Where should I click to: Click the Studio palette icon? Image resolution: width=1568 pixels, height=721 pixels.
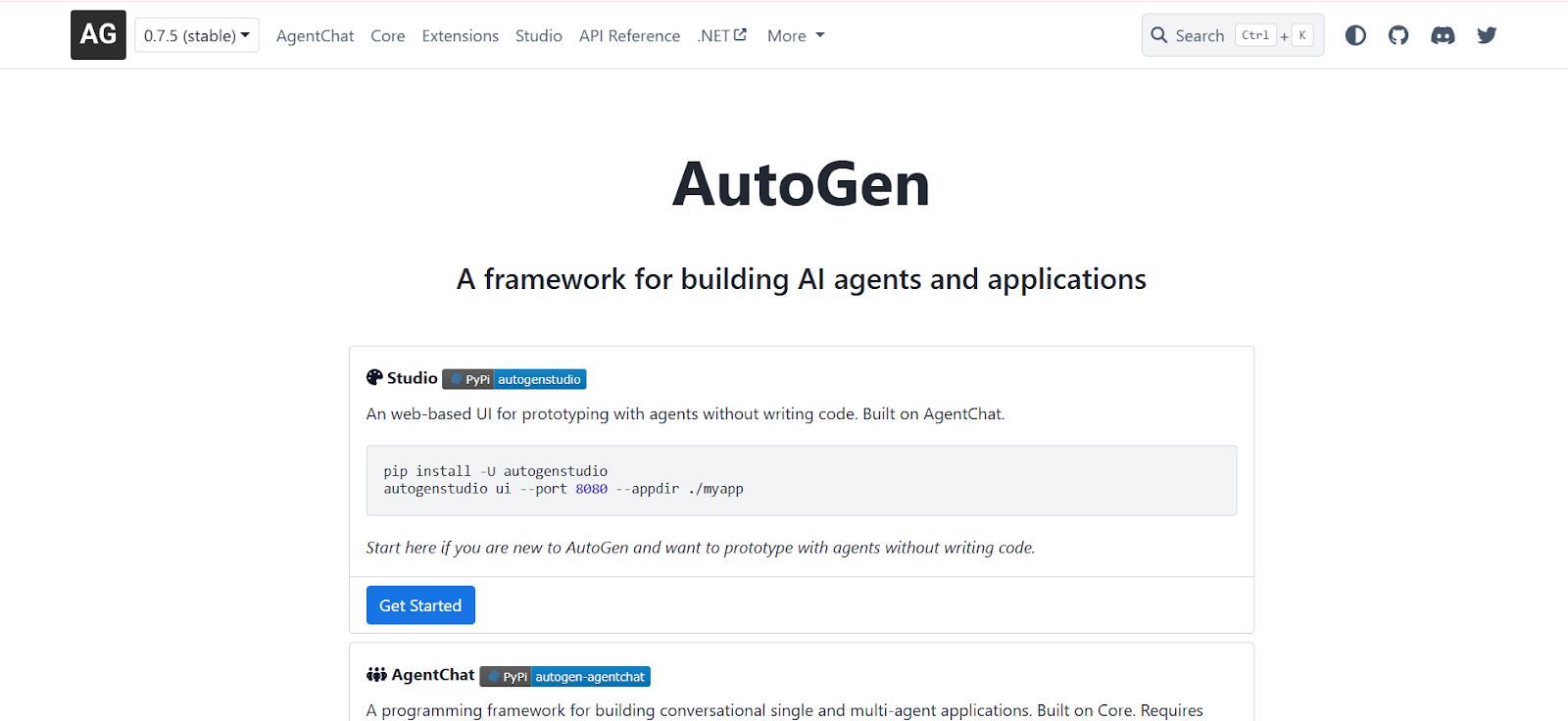374,377
